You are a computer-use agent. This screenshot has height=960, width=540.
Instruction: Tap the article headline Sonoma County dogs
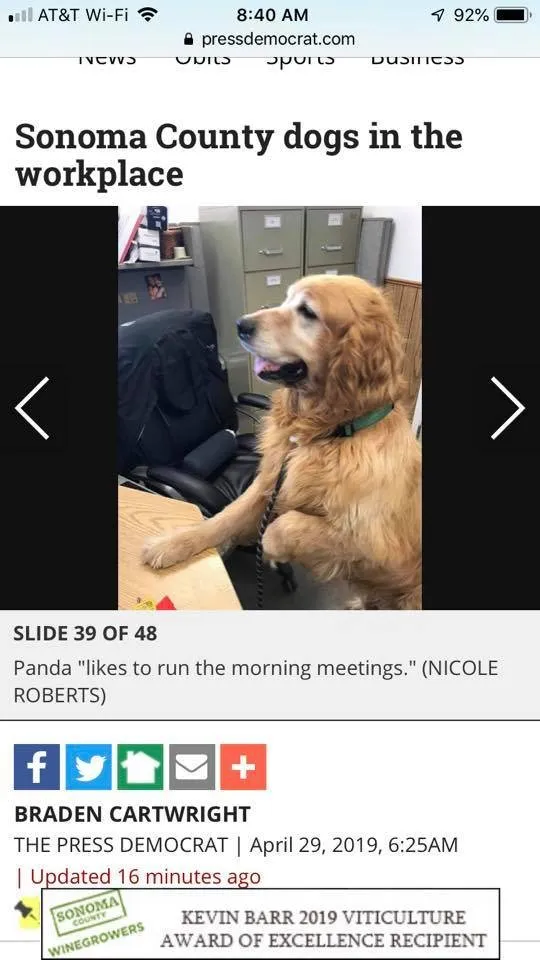[x=238, y=155]
